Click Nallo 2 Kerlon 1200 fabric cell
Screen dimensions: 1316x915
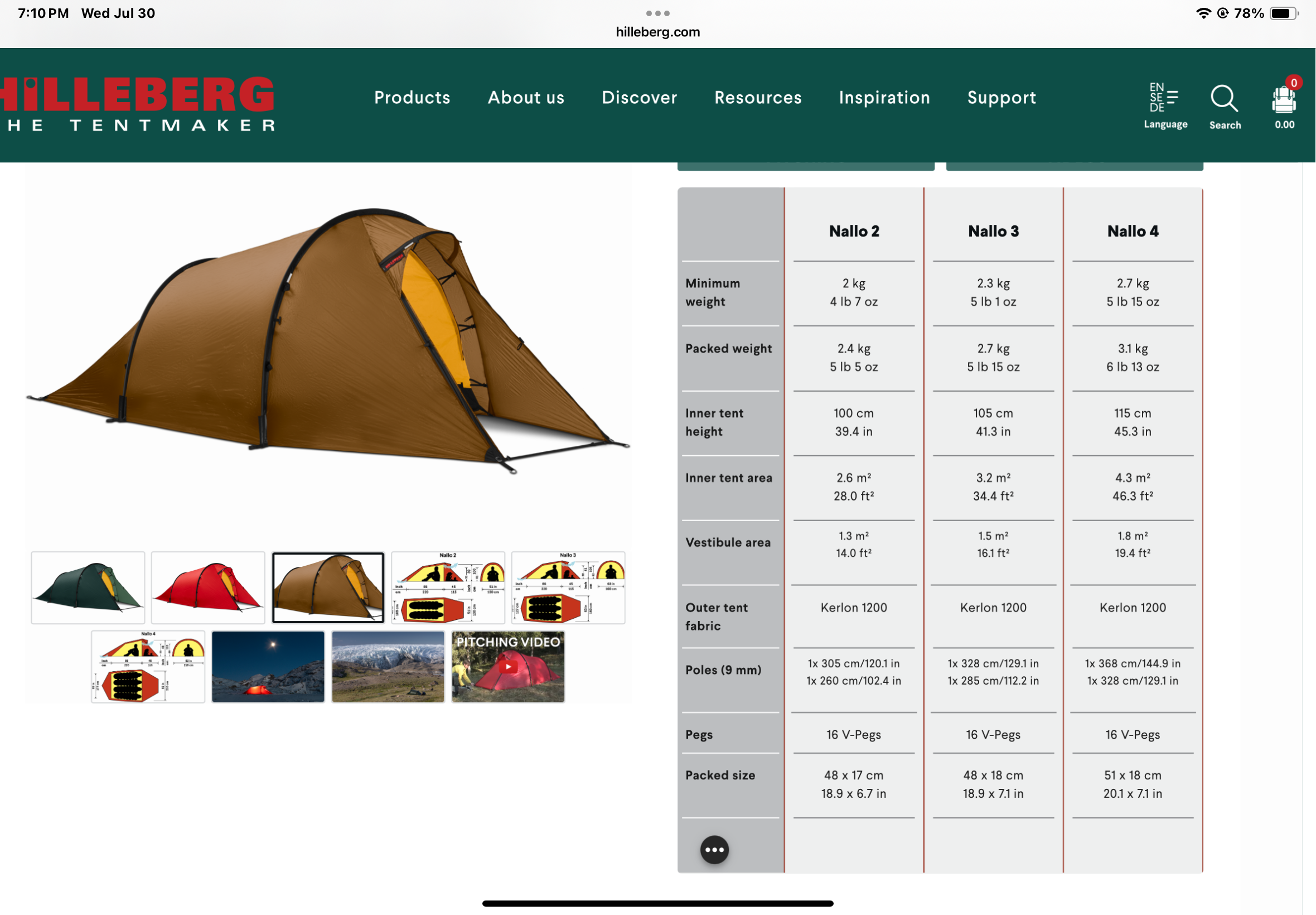(x=854, y=607)
